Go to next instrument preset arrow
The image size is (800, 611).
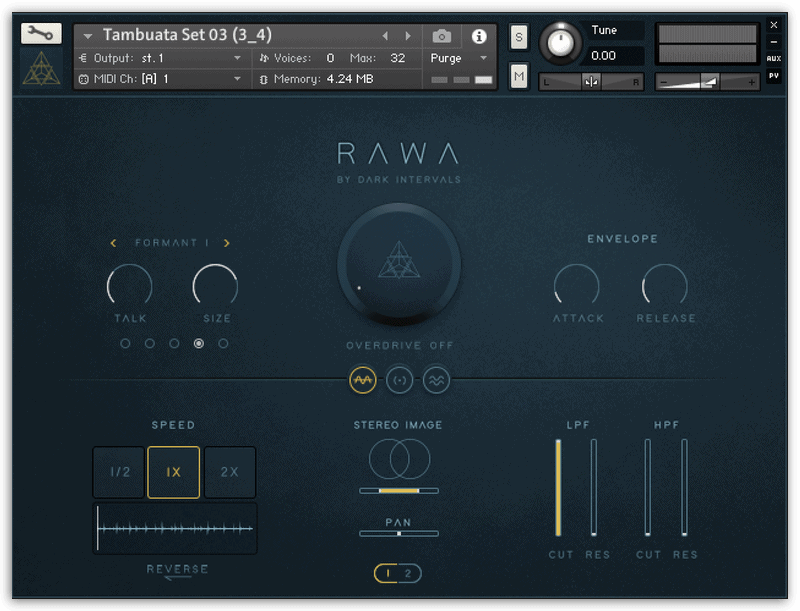pyautogui.click(x=408, y=36)
